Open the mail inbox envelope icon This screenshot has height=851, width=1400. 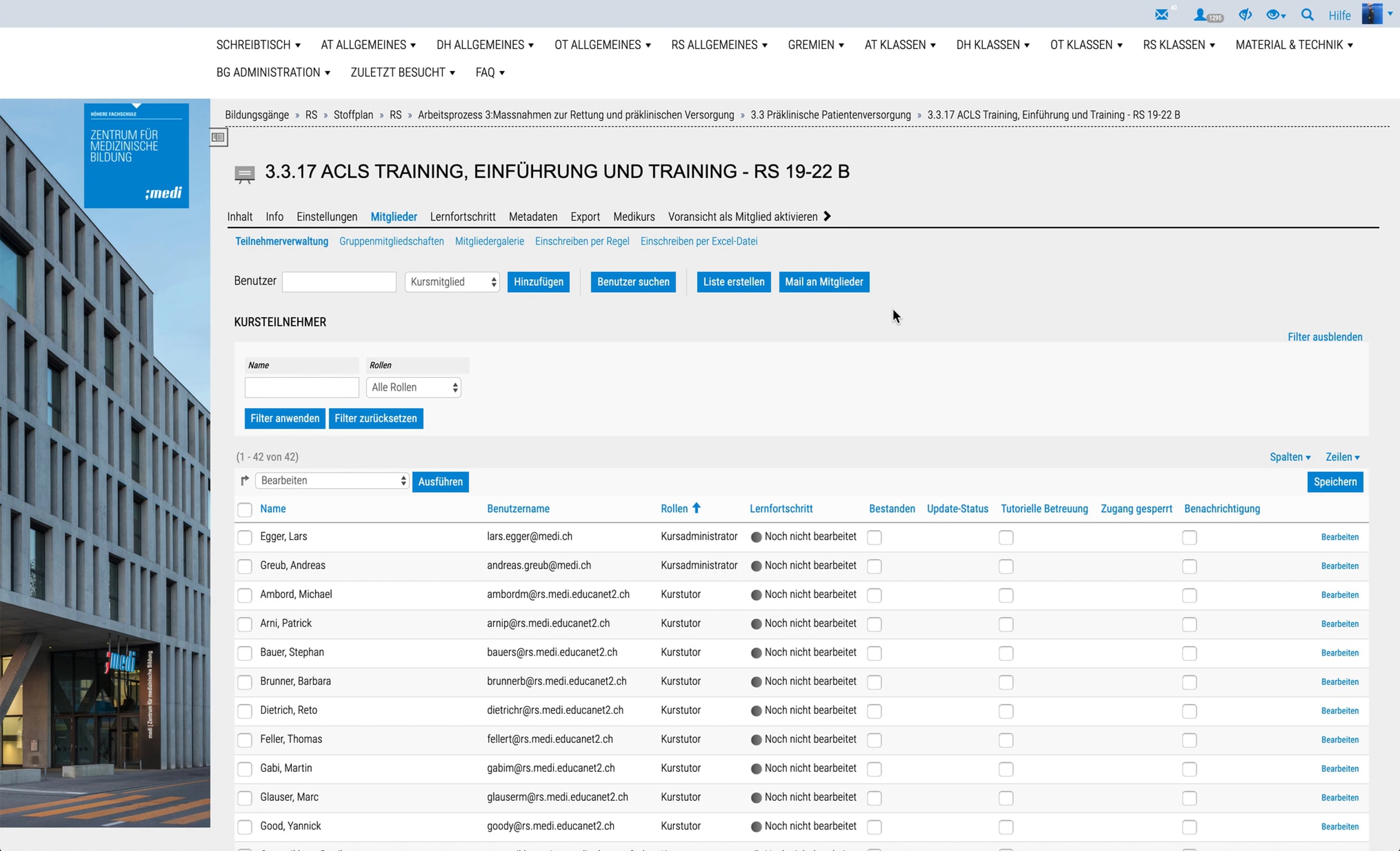coord(1161,15)
